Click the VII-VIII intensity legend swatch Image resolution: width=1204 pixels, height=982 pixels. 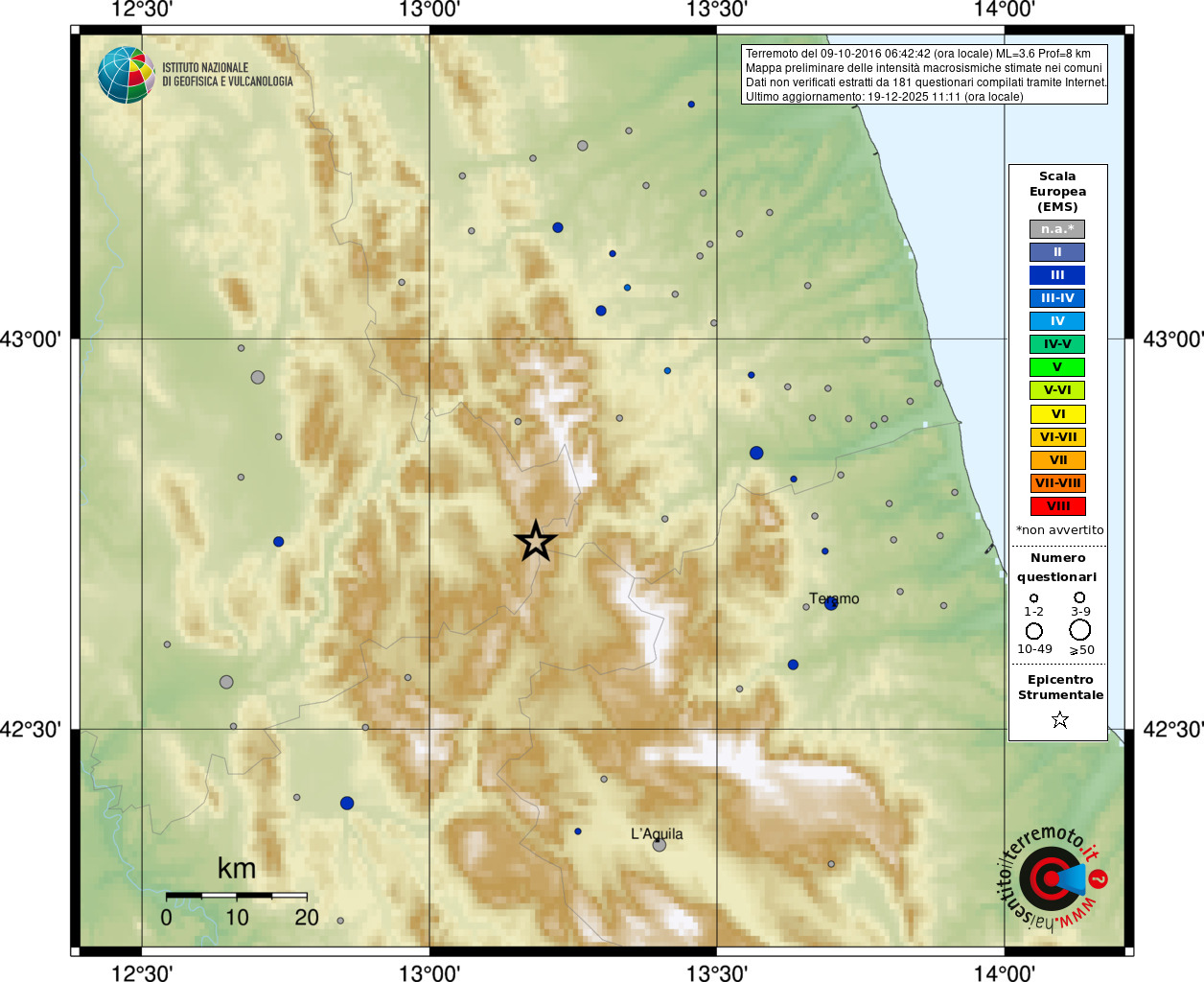tap(1057, 483)
